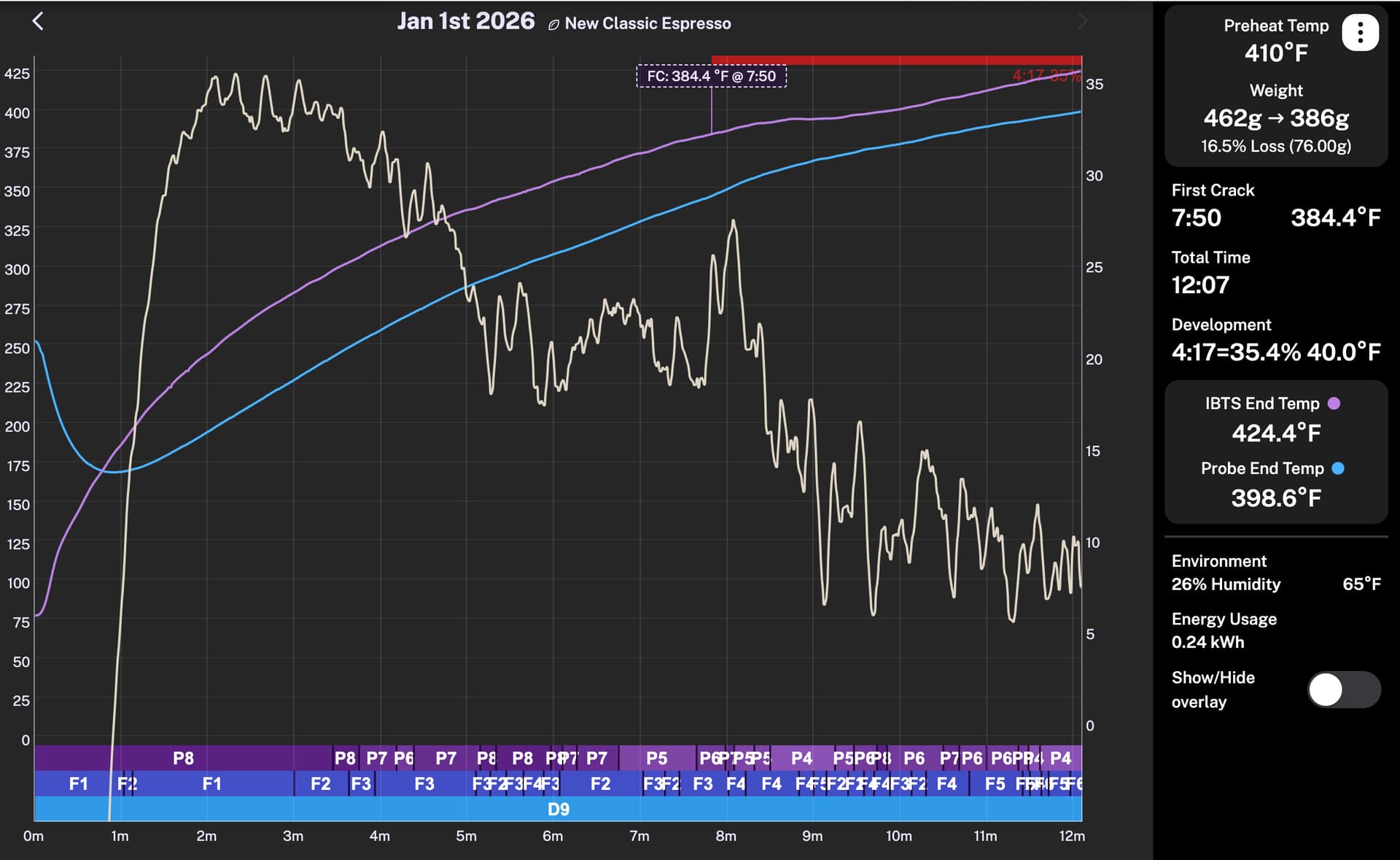Select the wide F2 fan segment near 6m
Screen dimensions: 1400x860
[x=600, y=783]
